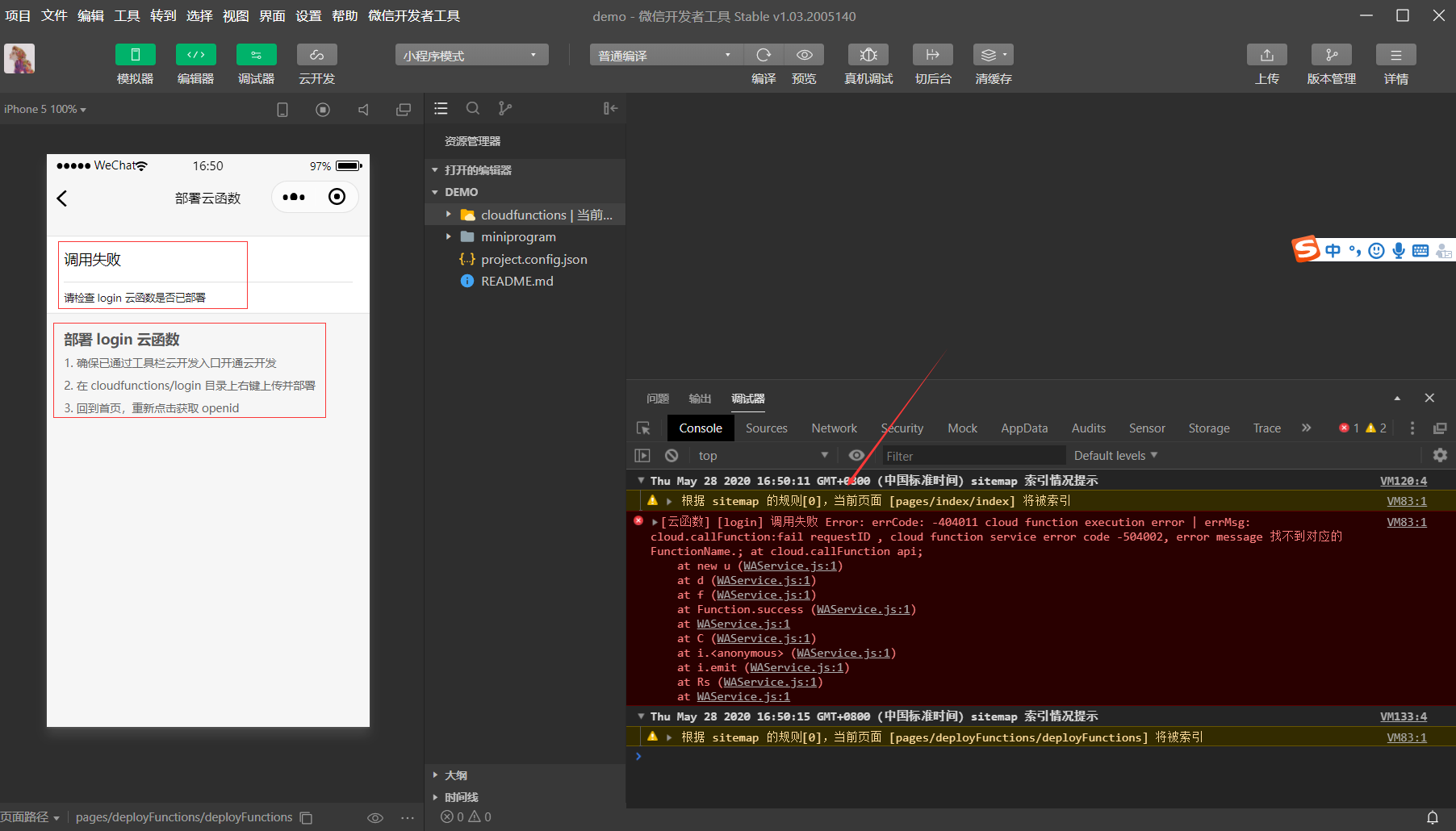Click the VM120:4 source link
This screenshot has width=1456, height=831.
pyautogui.click(x=1403, y=481)
